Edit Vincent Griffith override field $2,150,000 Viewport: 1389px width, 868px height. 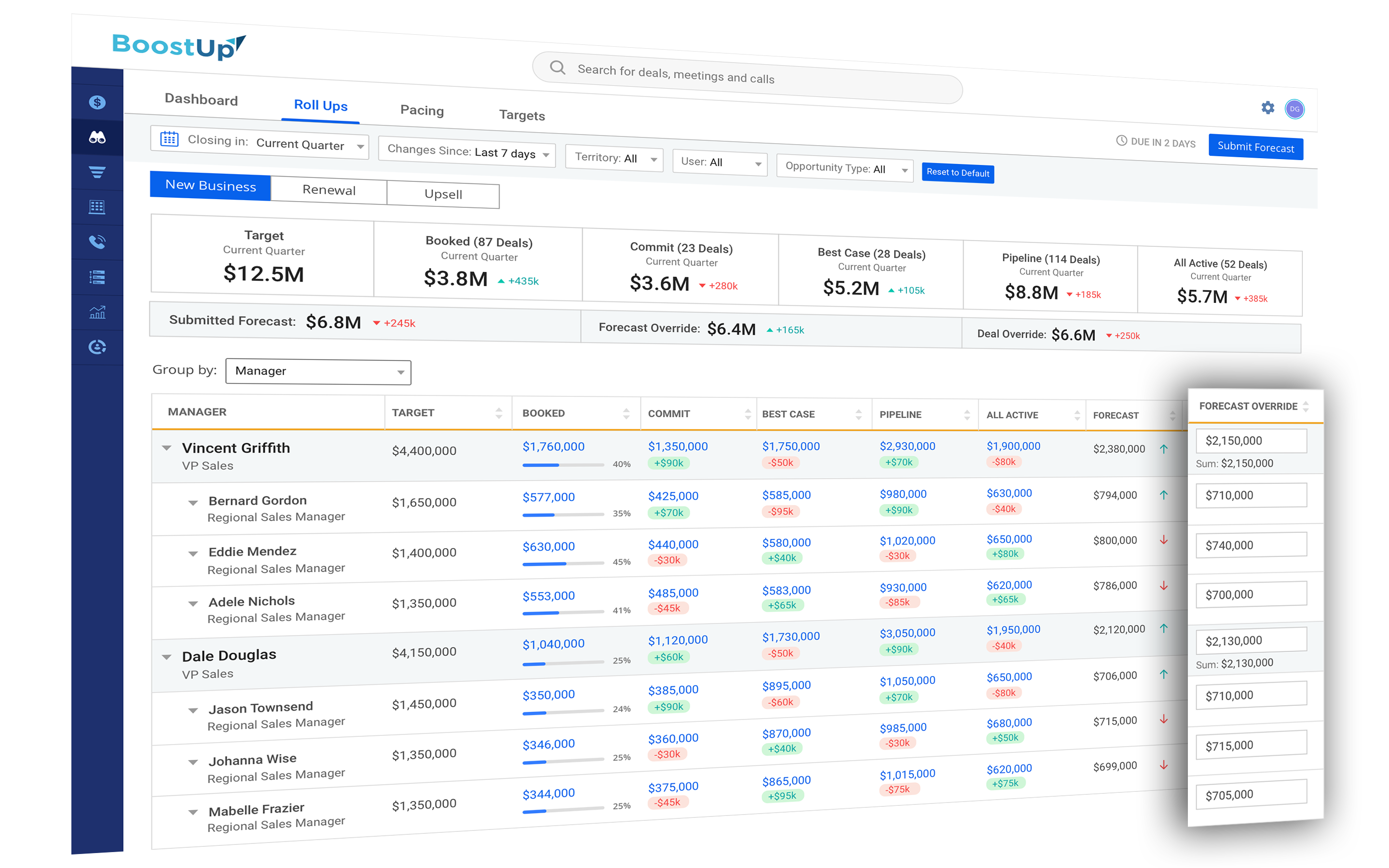click(1251, 441)
